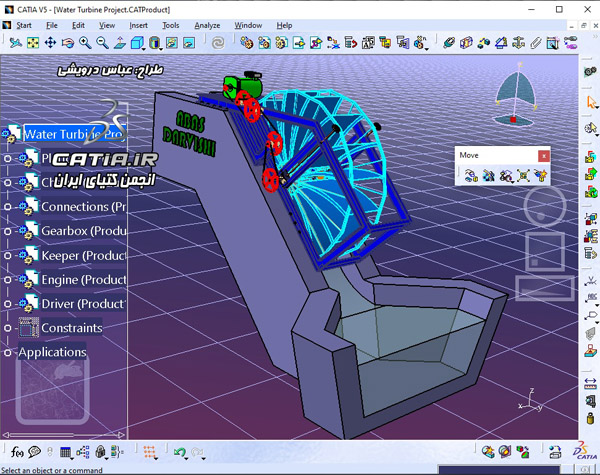Open the Start menu
Image resolution: width=600 pixels, height=475 pixels.
(24, 25)
